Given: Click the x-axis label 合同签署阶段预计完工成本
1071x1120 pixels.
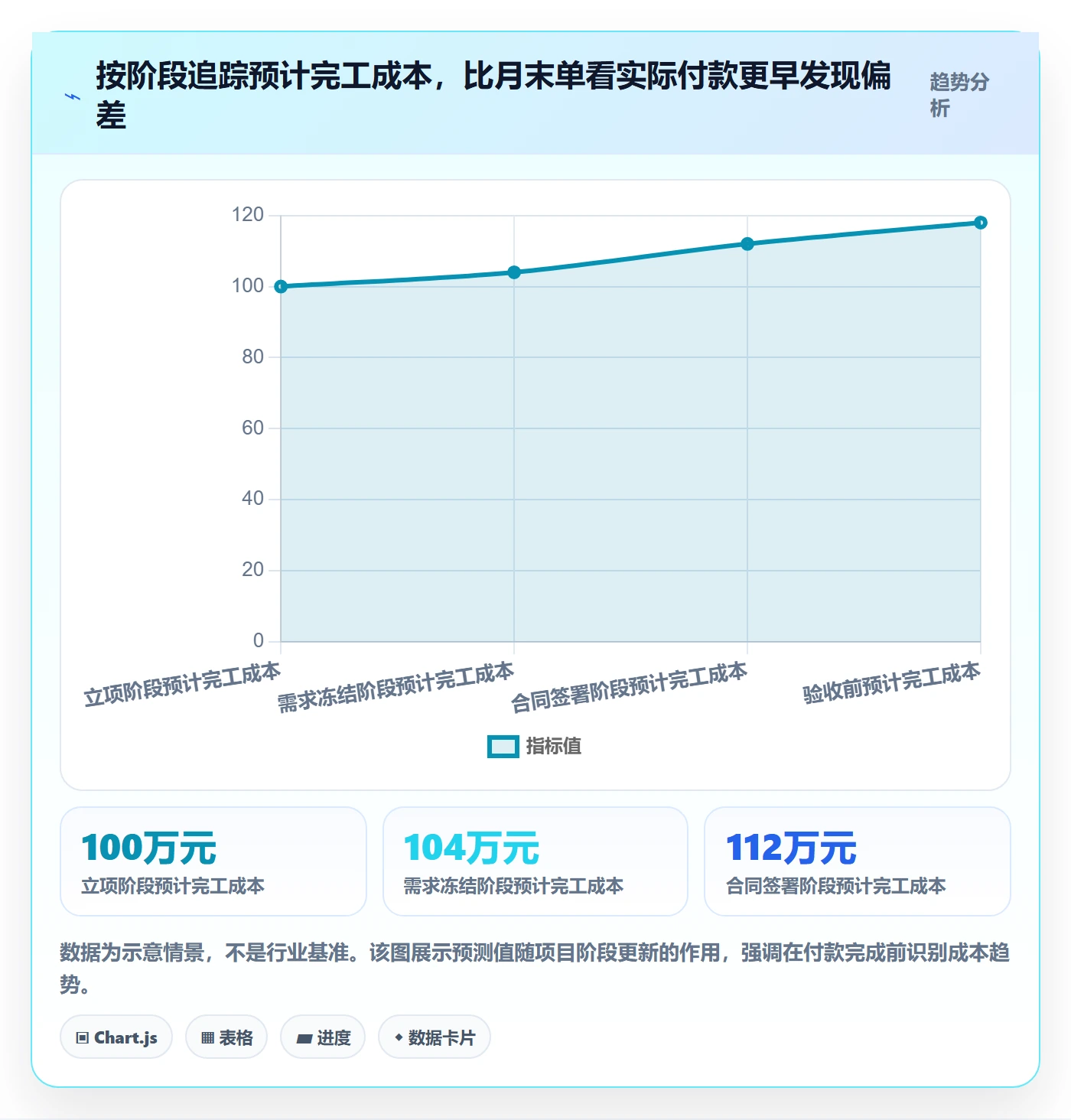Looking at the screenshot, I should (x=629, y=687).
